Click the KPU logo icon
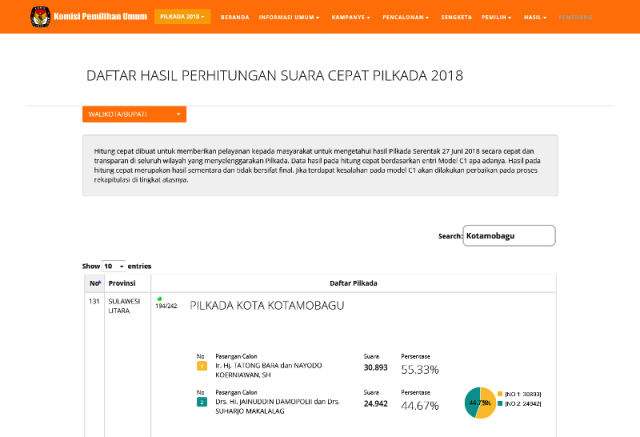 (x=40, y=17)
